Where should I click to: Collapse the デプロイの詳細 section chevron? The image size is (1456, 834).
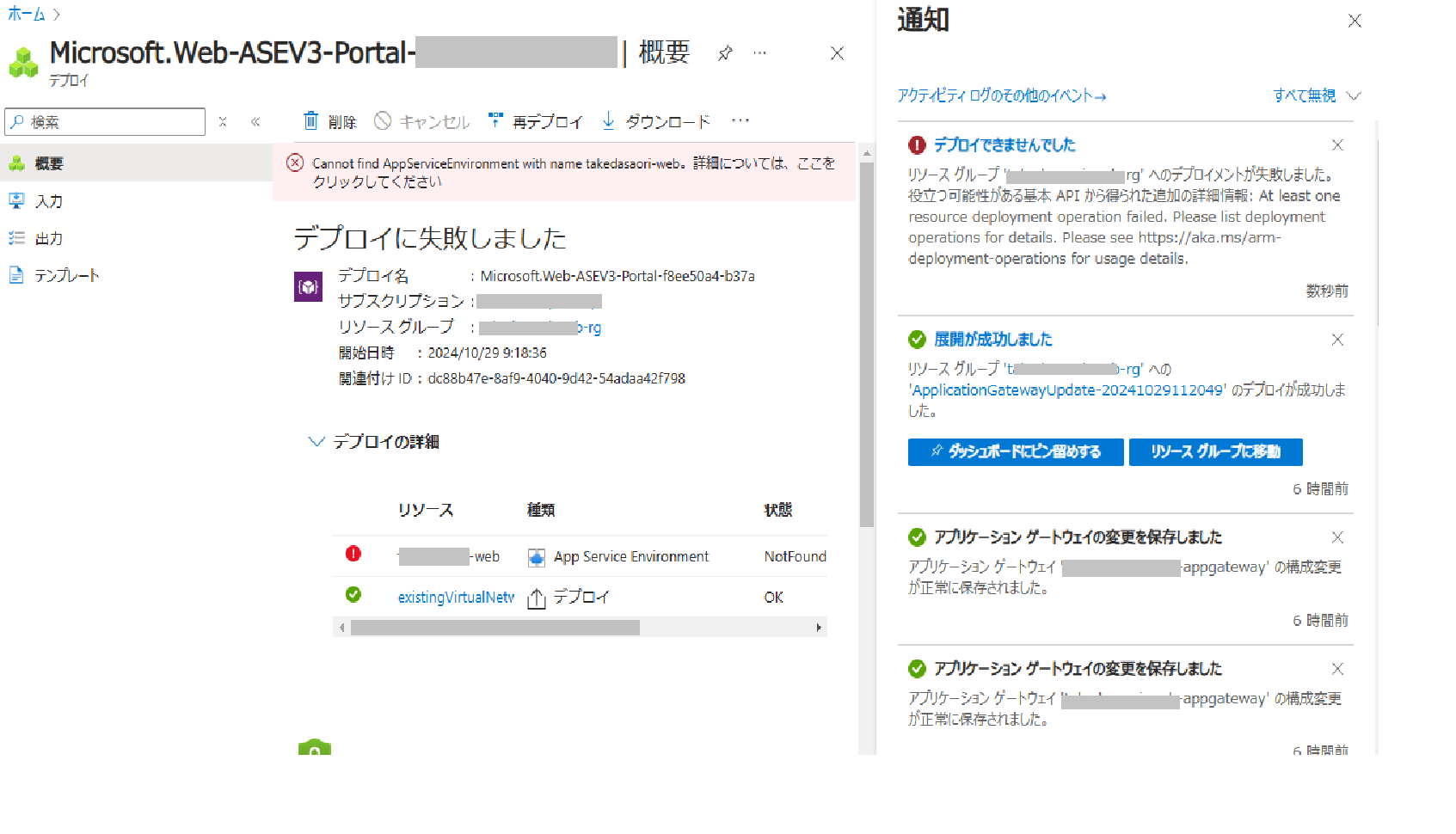[316, 441]
